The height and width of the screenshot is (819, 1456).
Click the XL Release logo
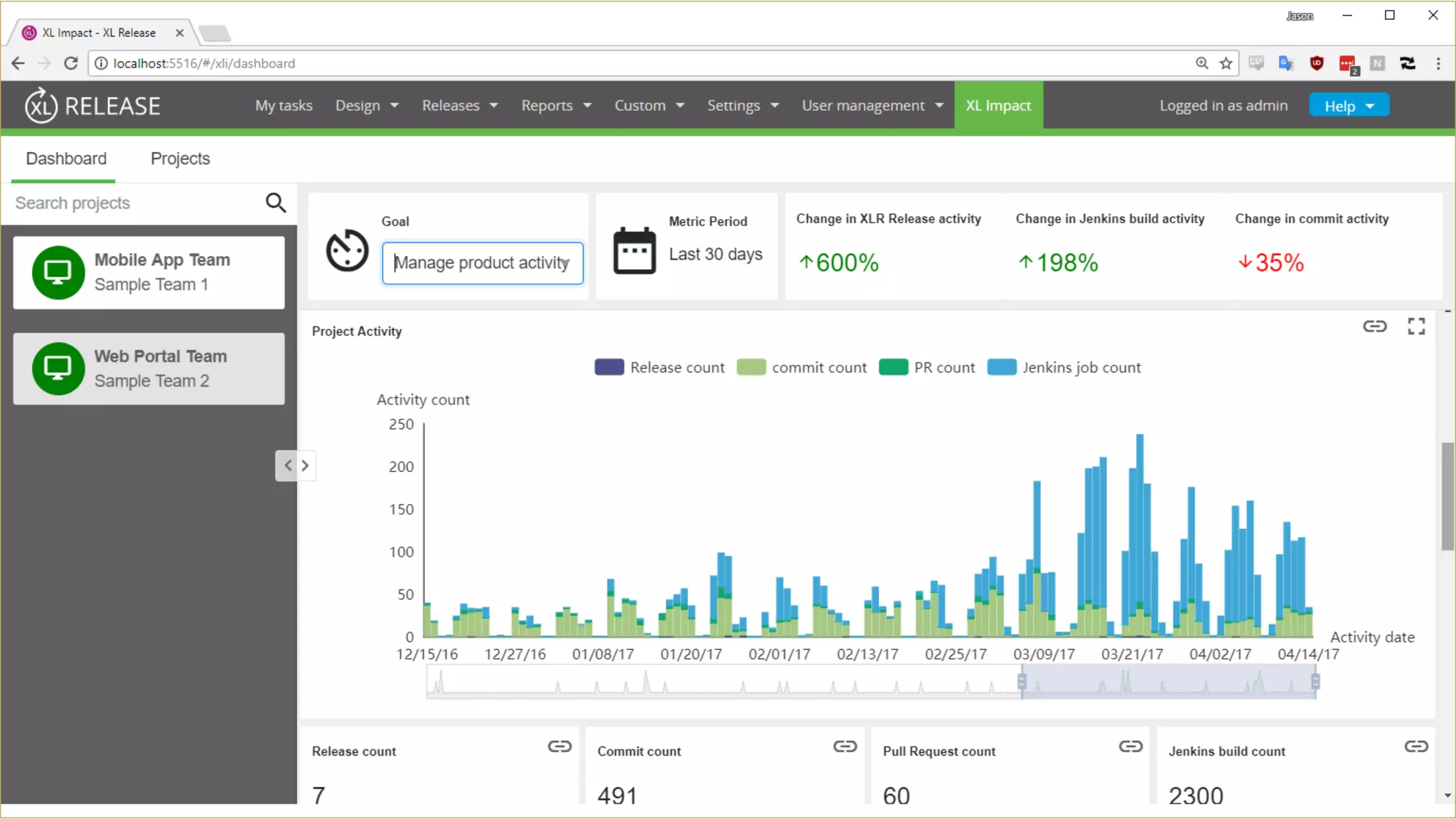(x=92, y=106)
